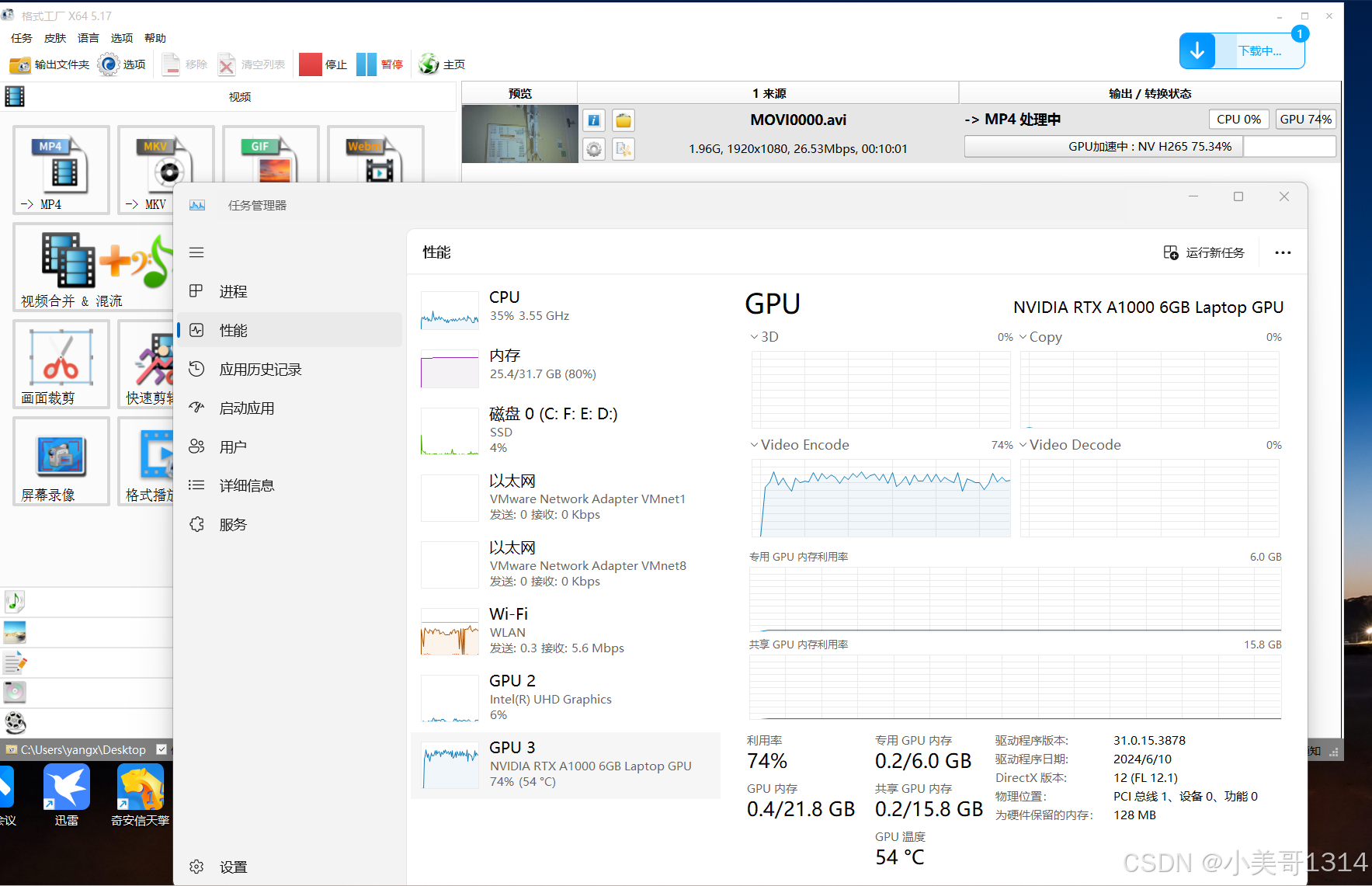The width and height of the screenshot is (1372, 886).
Task: Open the ROM/disc category in Format Factory sidebar
Action: 15,692
